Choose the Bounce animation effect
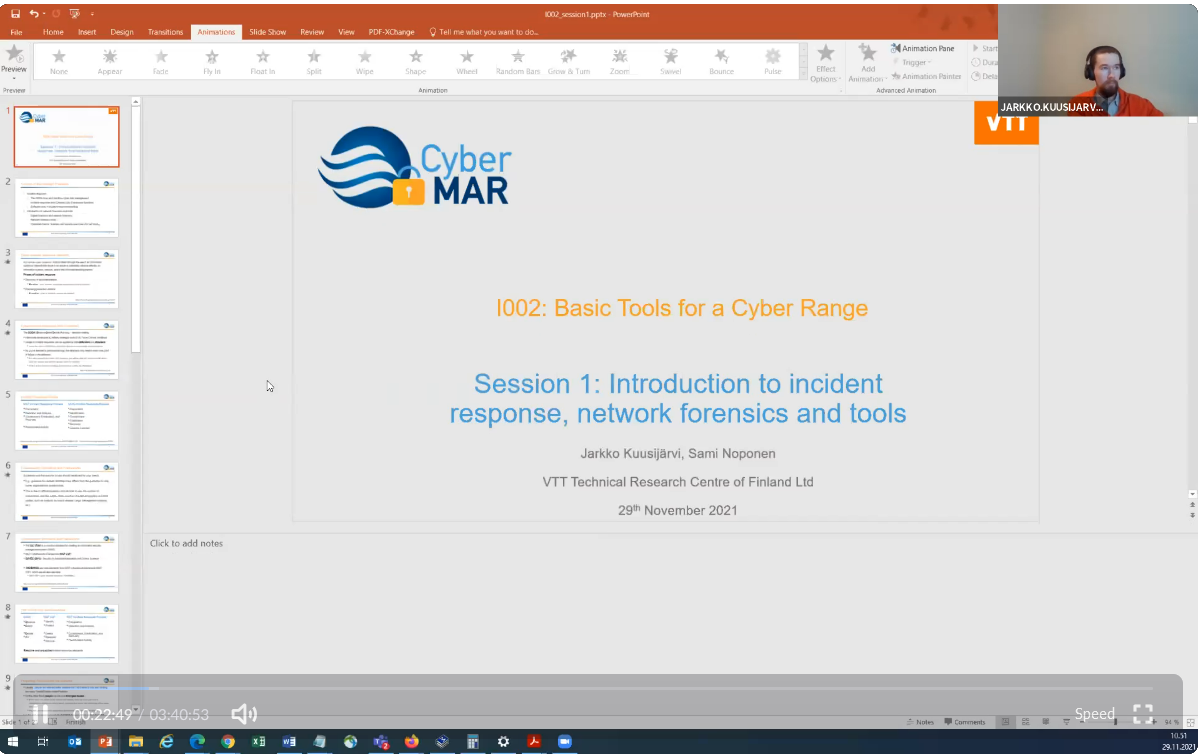 [x=721, y=61]
